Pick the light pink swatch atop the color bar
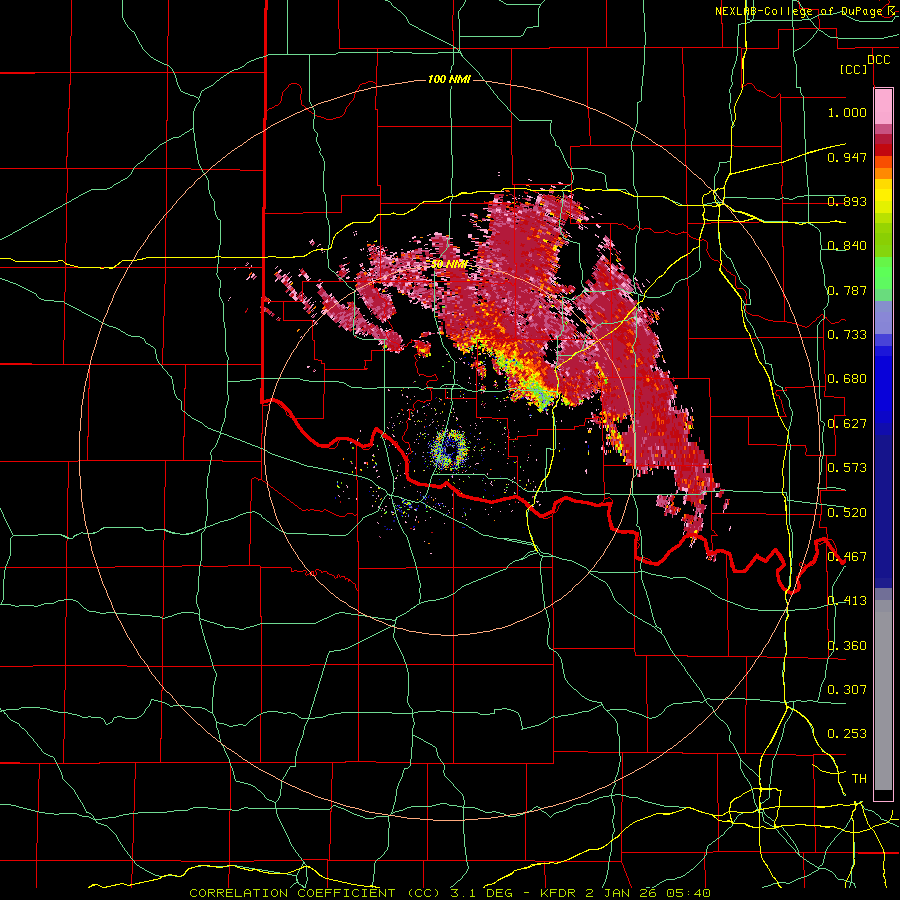Screen dimensions: 900x900 883,106
